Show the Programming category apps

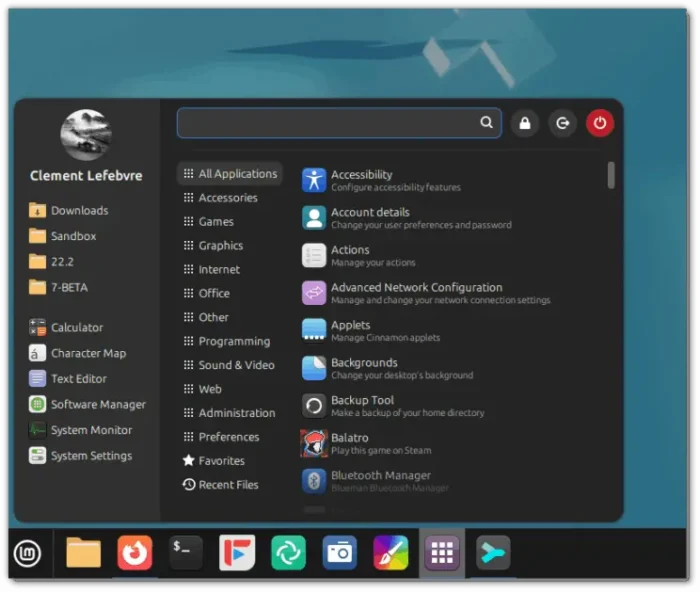pyautogui.click(x=233, y=341)
